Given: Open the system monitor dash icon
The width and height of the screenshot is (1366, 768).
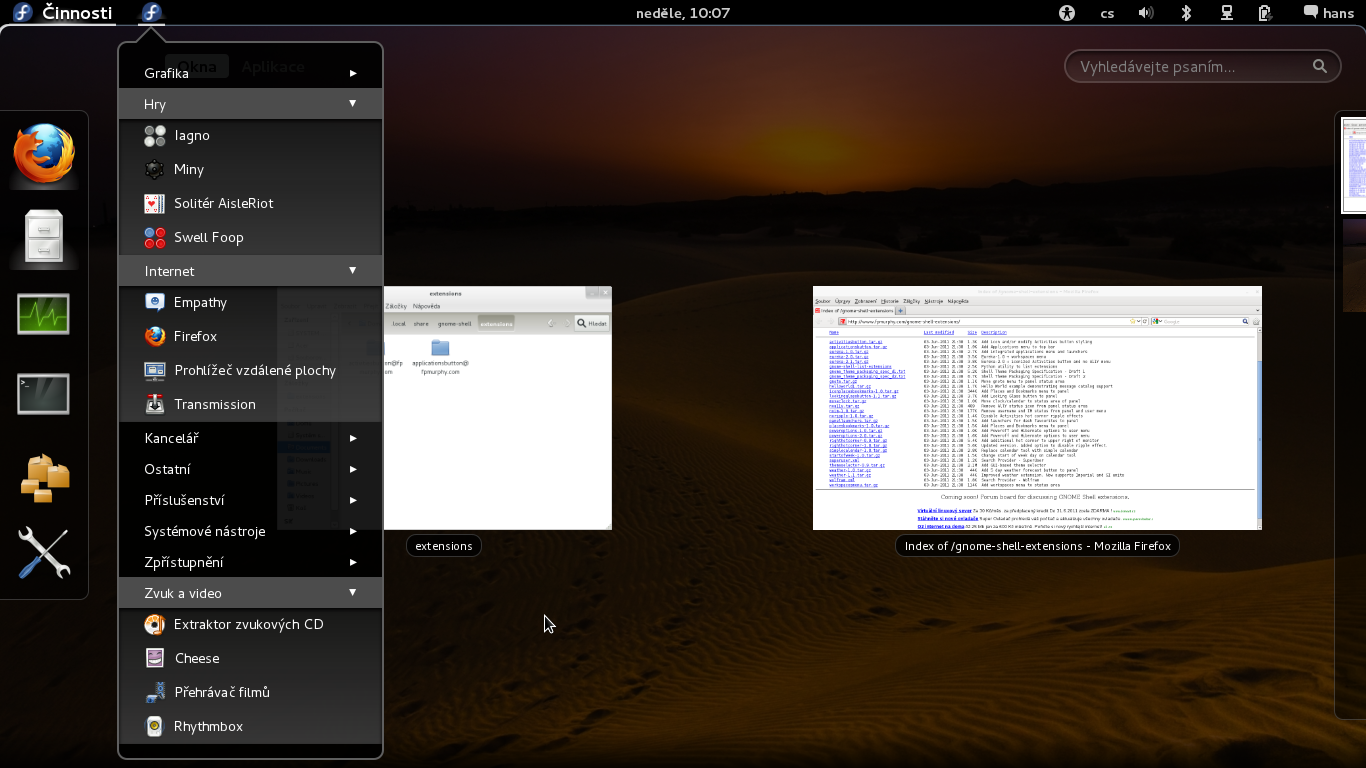Looking at the screenshot, I should [43, 314].
